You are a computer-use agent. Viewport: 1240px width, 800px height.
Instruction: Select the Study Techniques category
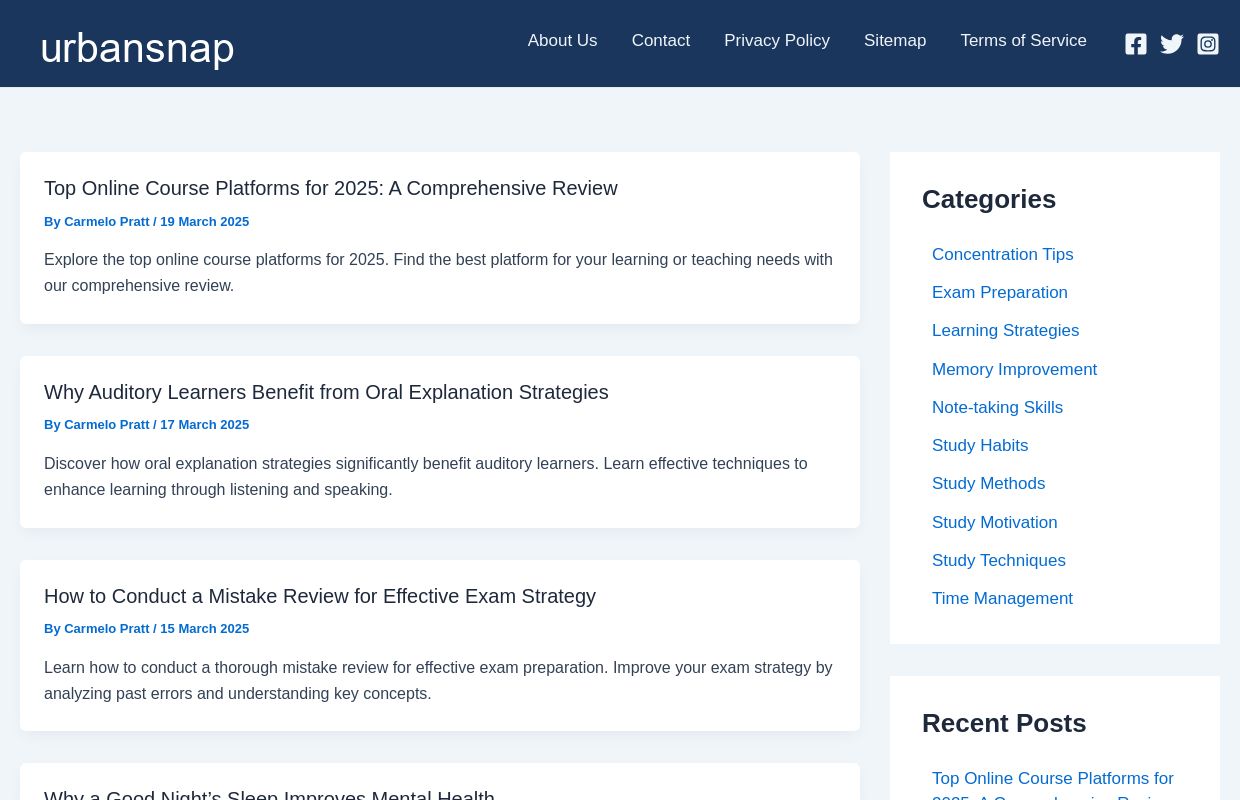[998, 560]
